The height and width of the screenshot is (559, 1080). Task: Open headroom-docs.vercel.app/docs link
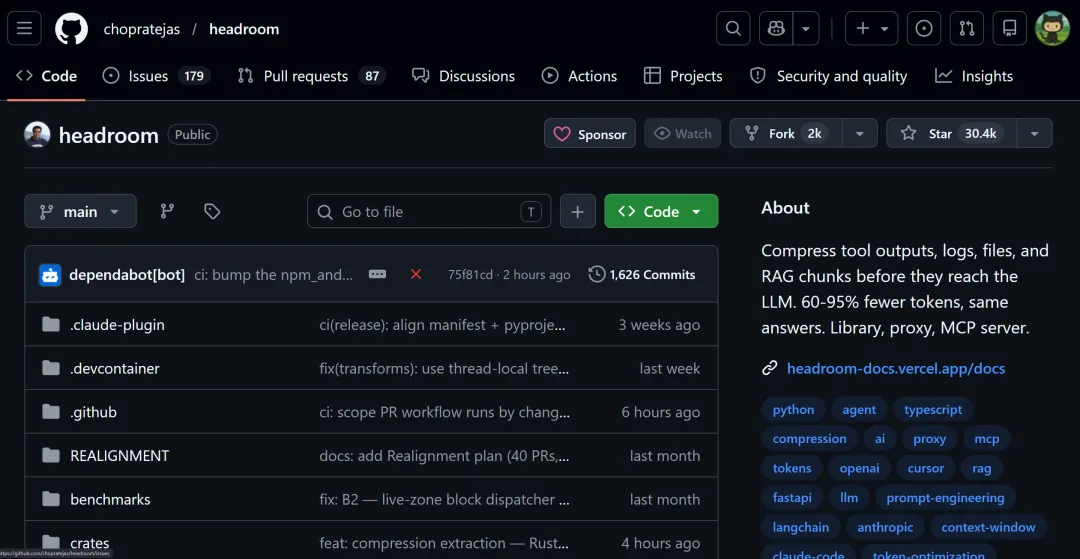click(x=895, y=368)
